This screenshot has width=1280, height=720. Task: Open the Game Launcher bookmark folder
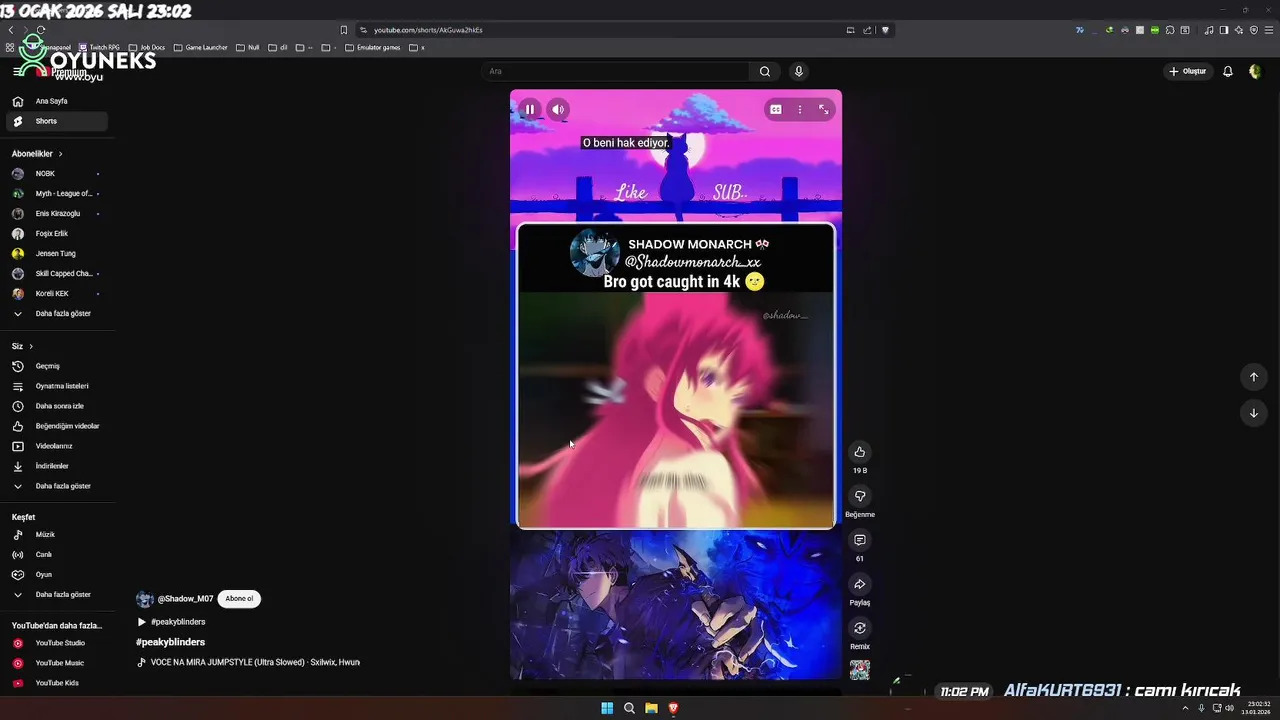coord(200,47)
